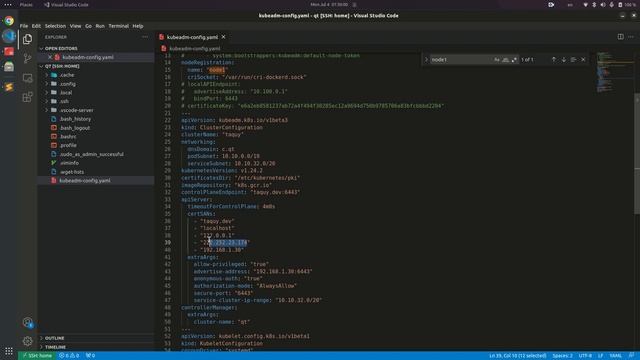Close kubeadm-config.yaml in Open Editors list
640x360 pixels.
[x=50, y=57]
